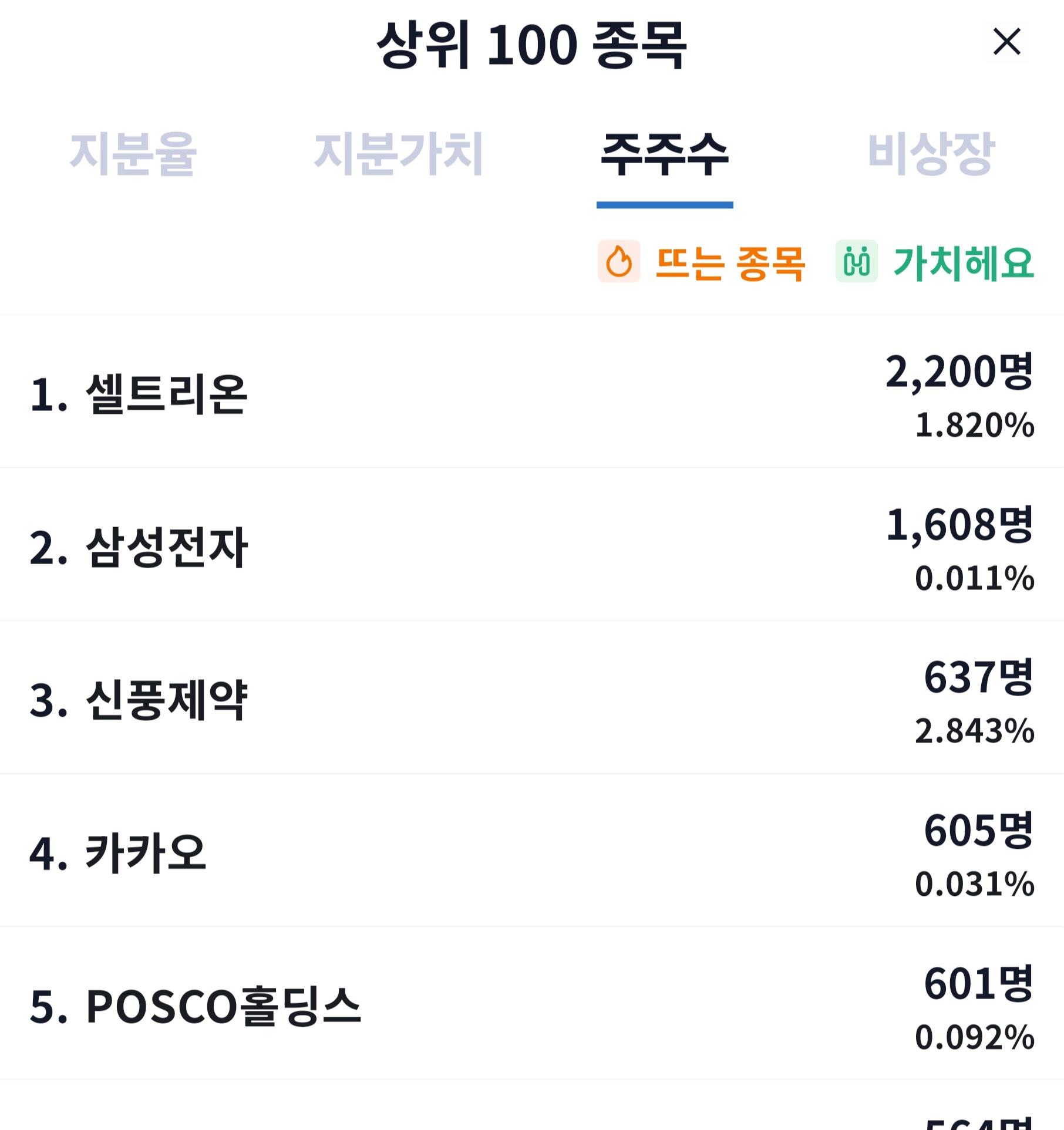This screenshot has height=1130, width=1064.
Task: Open the 가치헤요 link
Action: pos(963,263)
